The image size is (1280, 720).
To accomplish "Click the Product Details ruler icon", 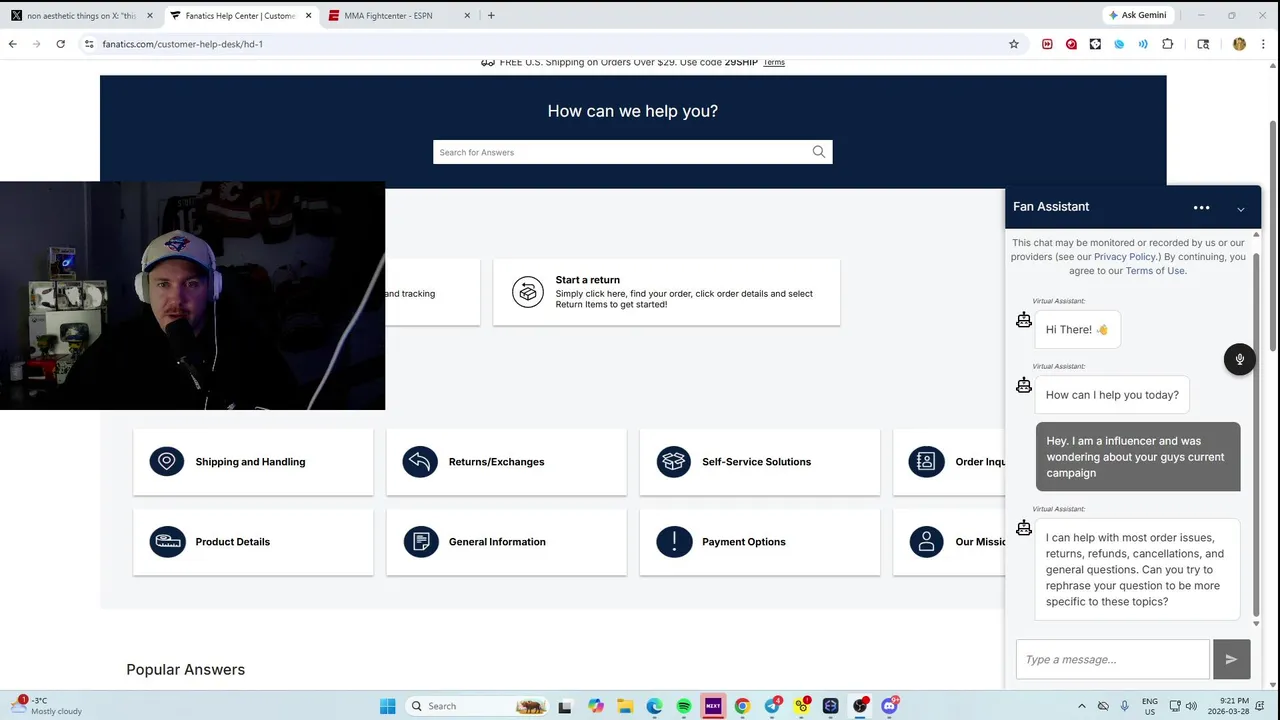I will (167, 542).
